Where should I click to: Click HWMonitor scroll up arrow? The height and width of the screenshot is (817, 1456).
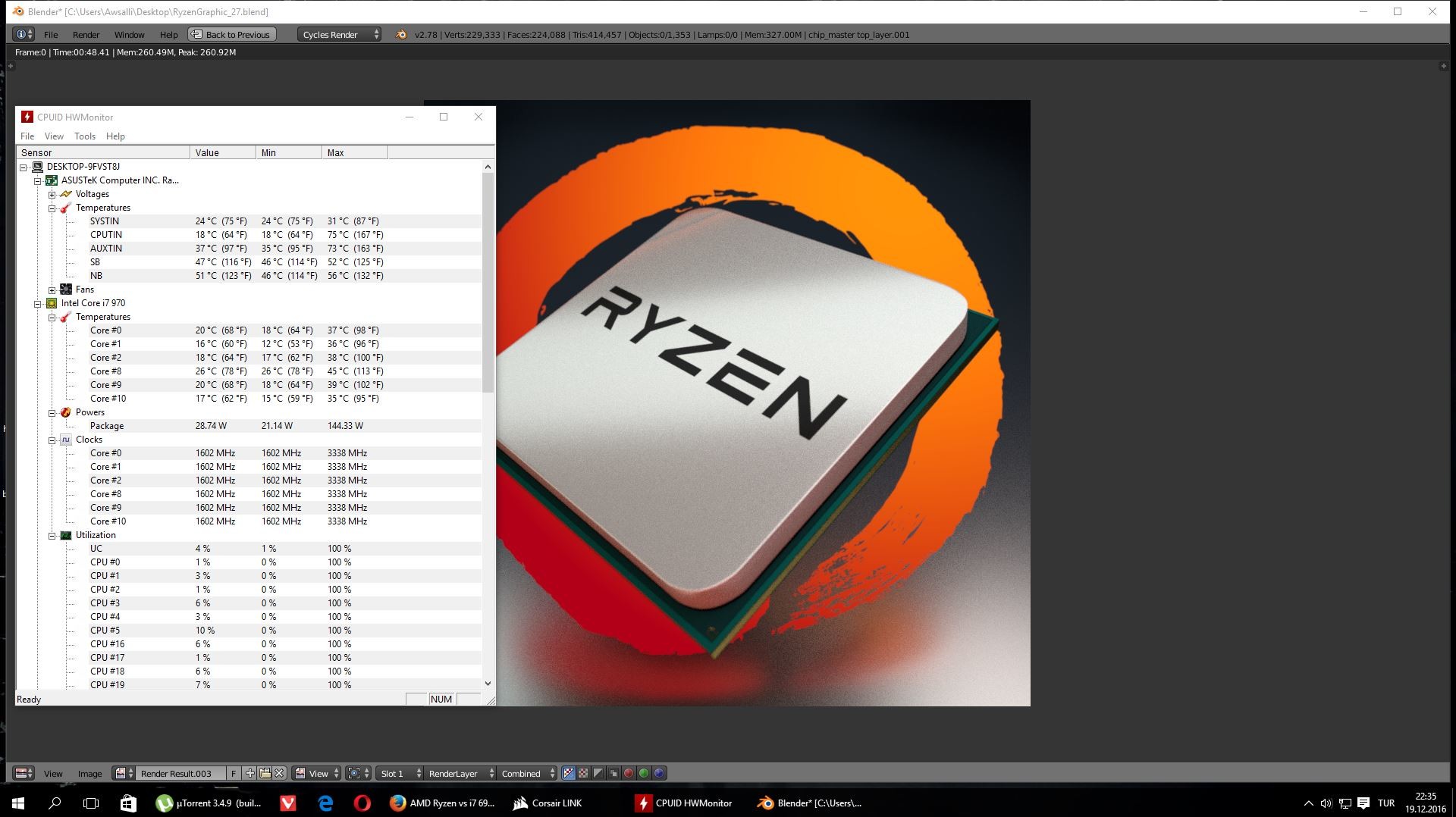click(488, 167)
